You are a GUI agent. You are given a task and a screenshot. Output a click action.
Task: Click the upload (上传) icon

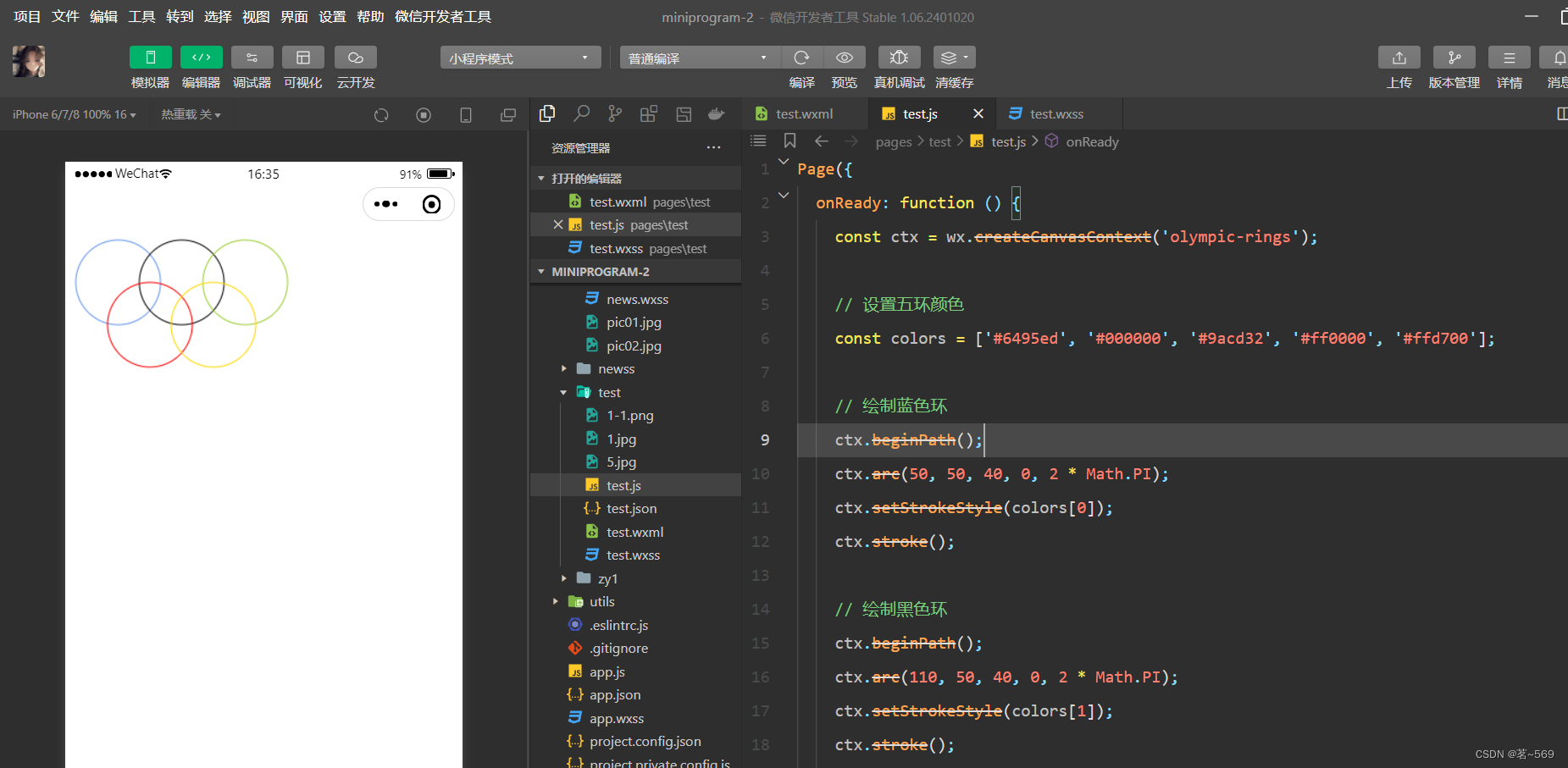[1399, 58]
